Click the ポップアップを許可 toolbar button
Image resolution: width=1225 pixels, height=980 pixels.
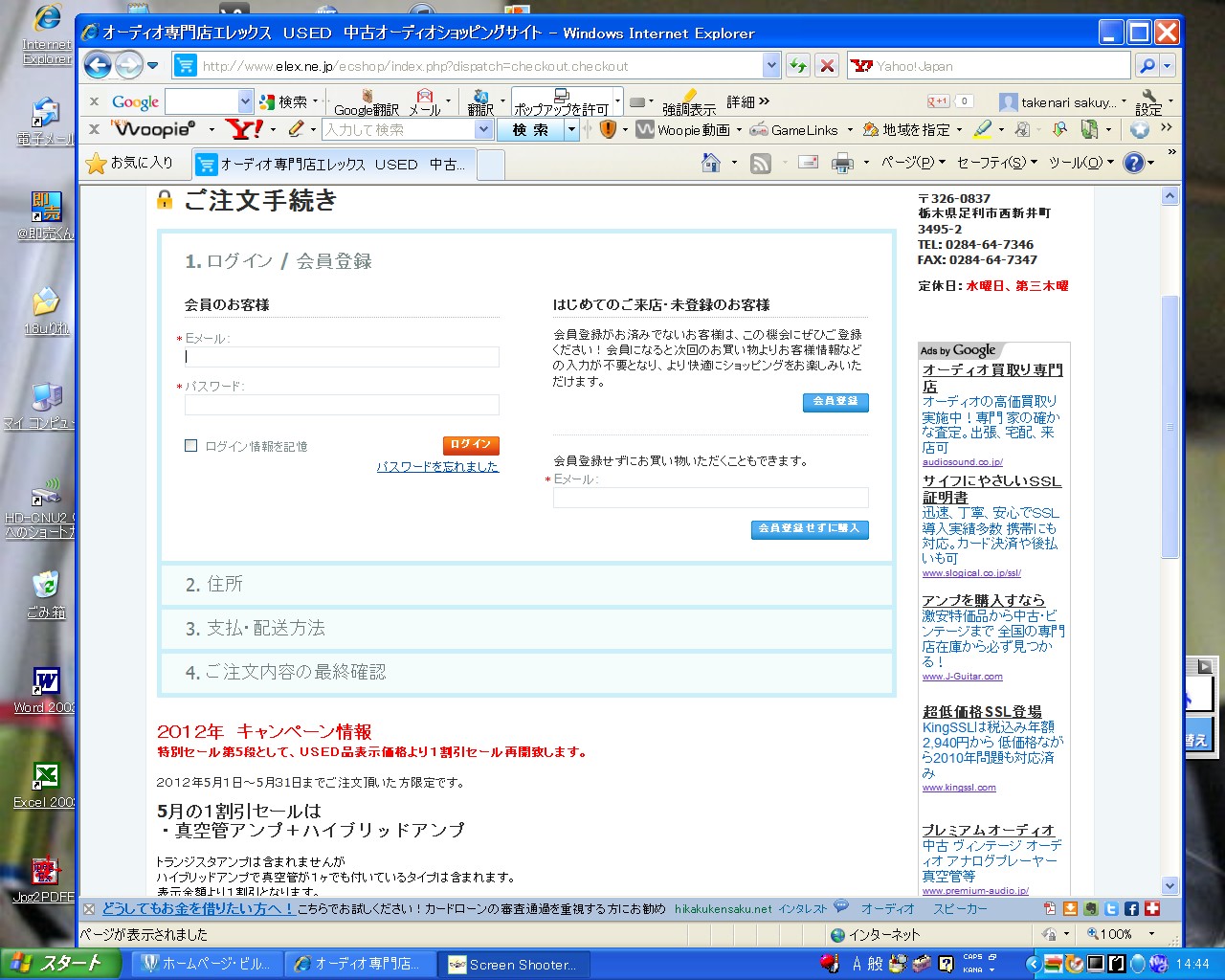click(563, 102)
